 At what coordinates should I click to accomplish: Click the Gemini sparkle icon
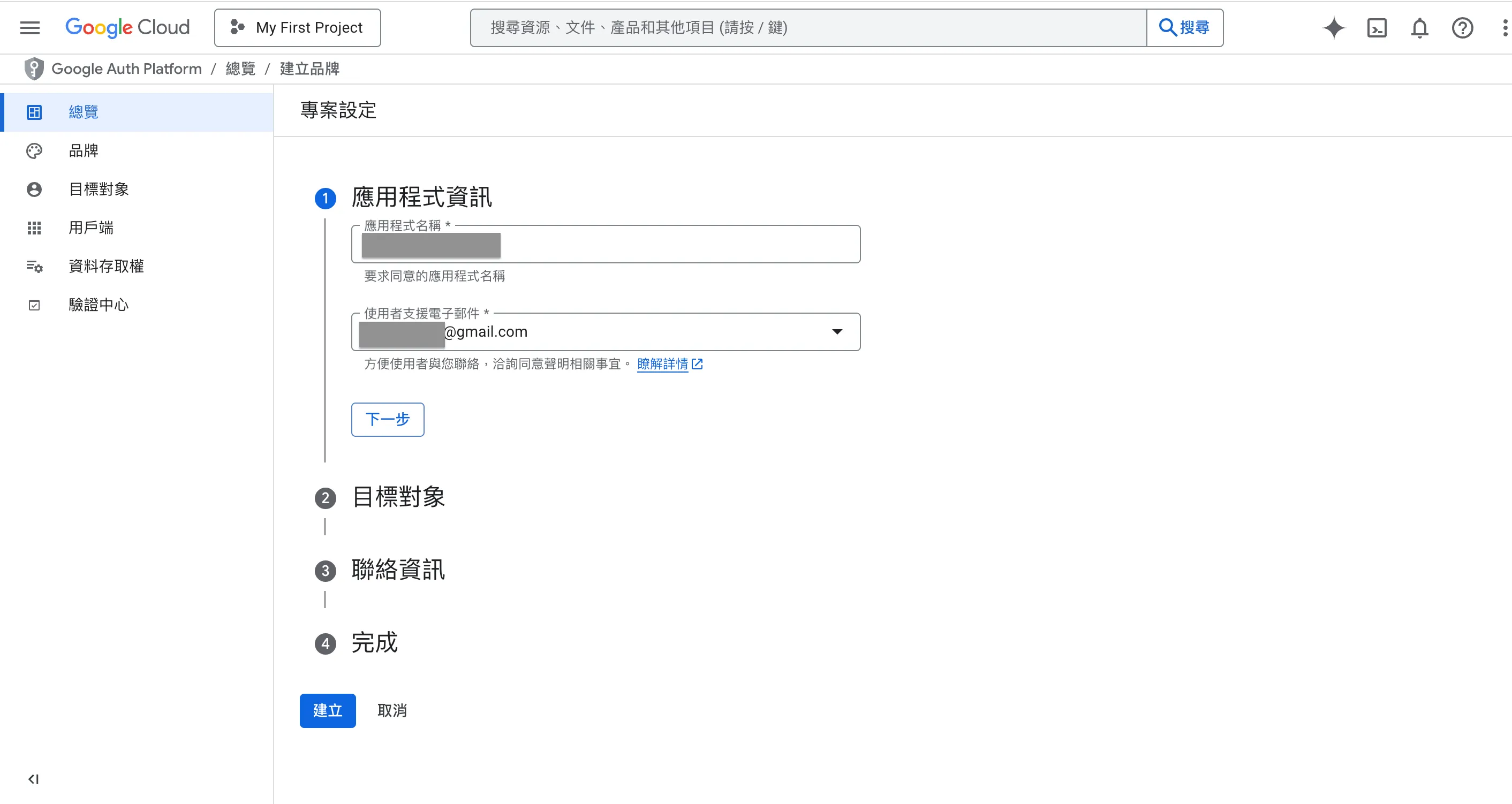1334,28
